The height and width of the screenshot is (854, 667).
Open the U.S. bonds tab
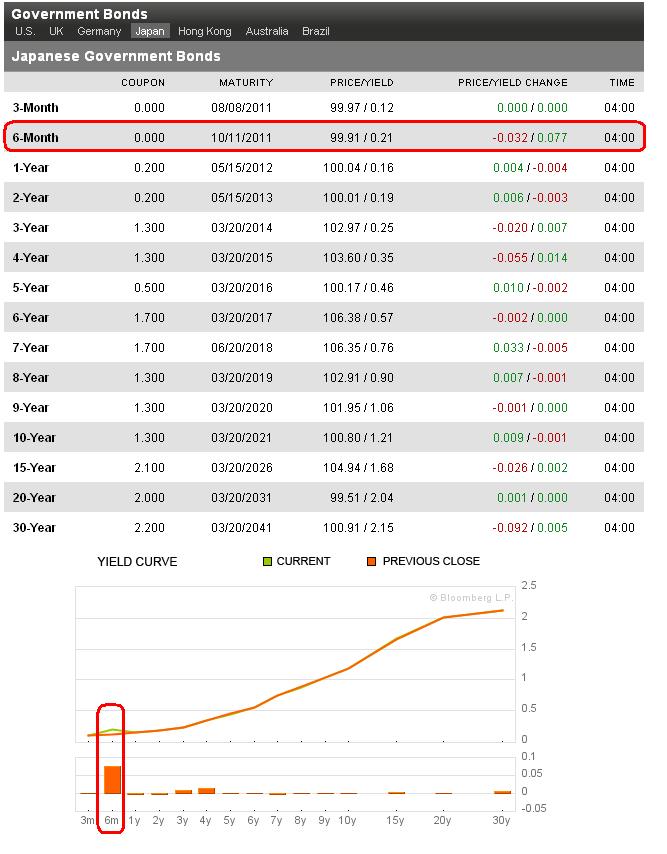pyautogui.click(x=26, y=31)
